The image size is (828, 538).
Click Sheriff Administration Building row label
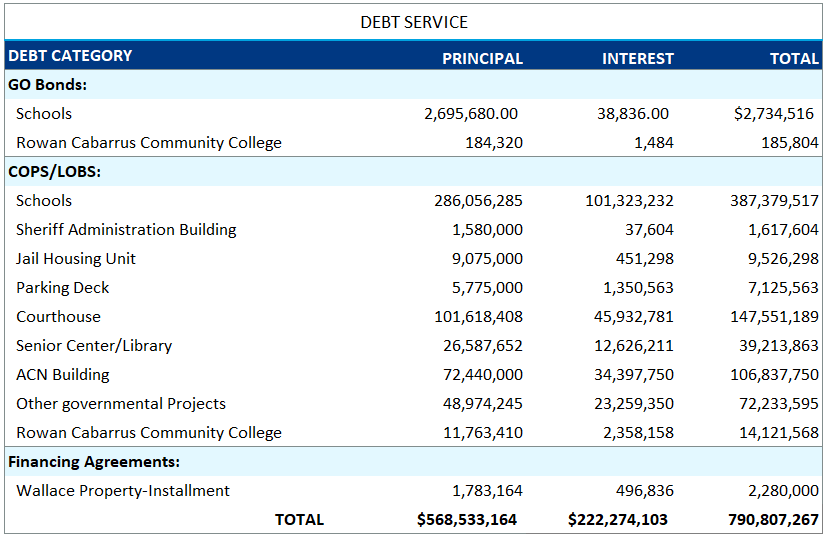point(126,230)
